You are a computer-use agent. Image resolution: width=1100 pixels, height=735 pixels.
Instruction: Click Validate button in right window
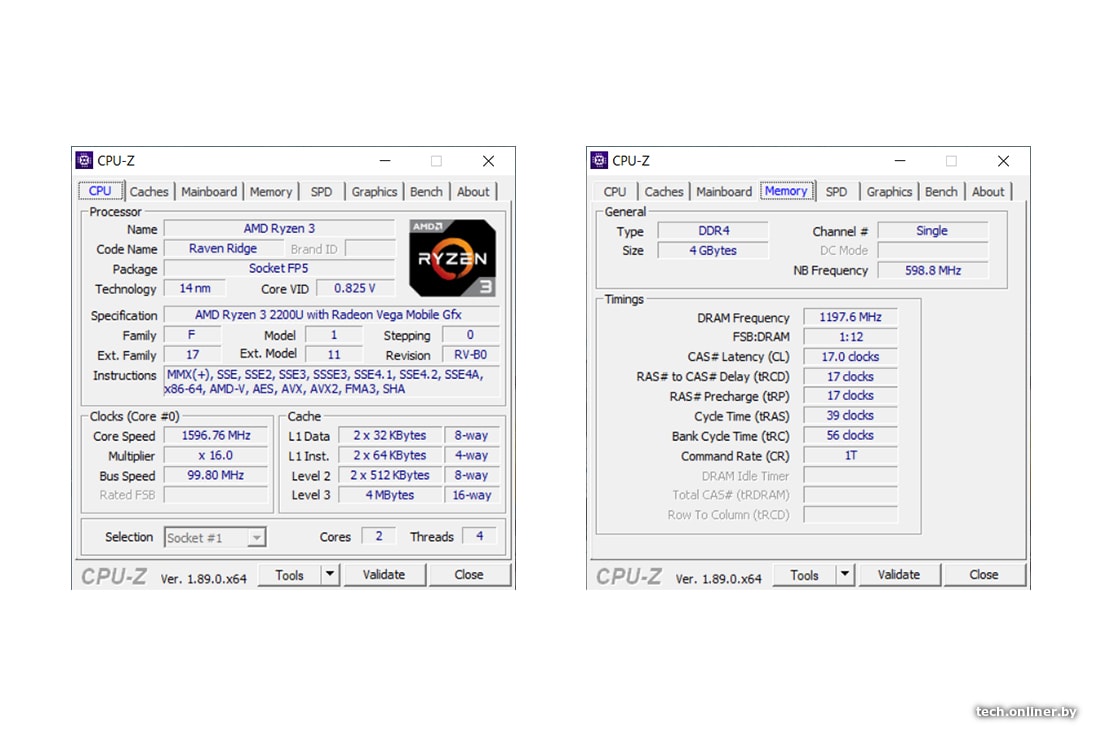point(899,574)
